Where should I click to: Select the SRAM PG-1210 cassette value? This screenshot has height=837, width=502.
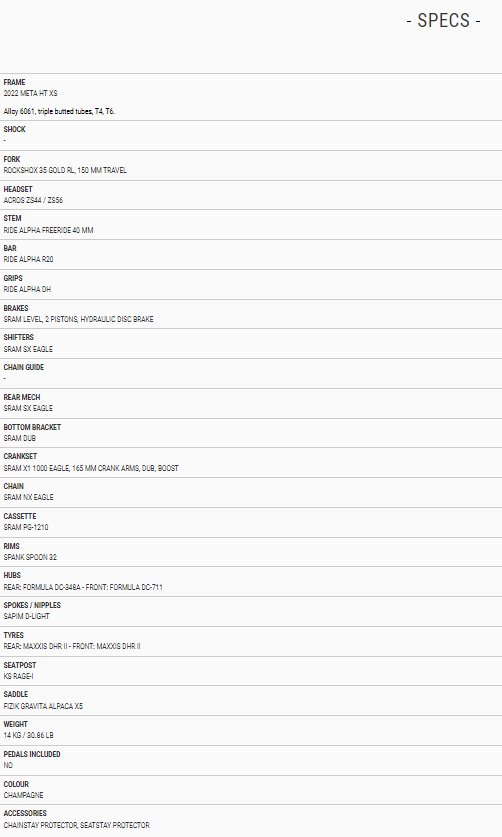point(26,527)
